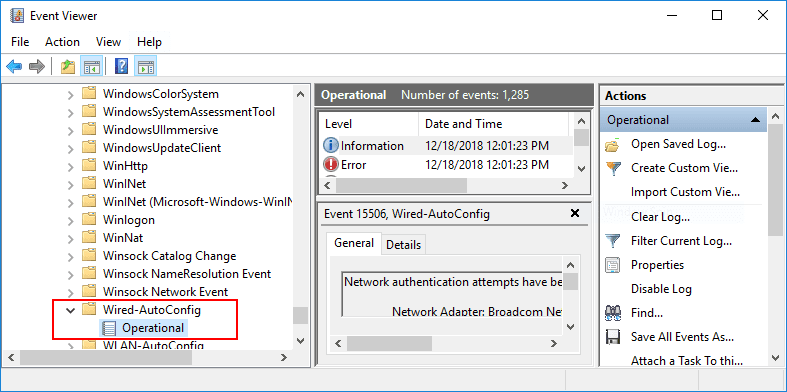Click the Wired-AutoConfig folder icon

[89, 310]
